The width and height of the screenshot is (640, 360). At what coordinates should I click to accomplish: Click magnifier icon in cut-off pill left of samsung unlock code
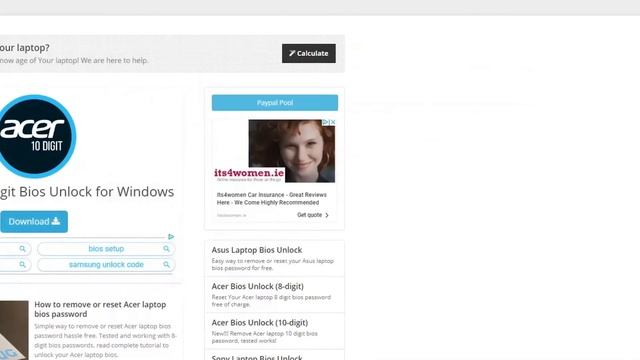point(22,264)
